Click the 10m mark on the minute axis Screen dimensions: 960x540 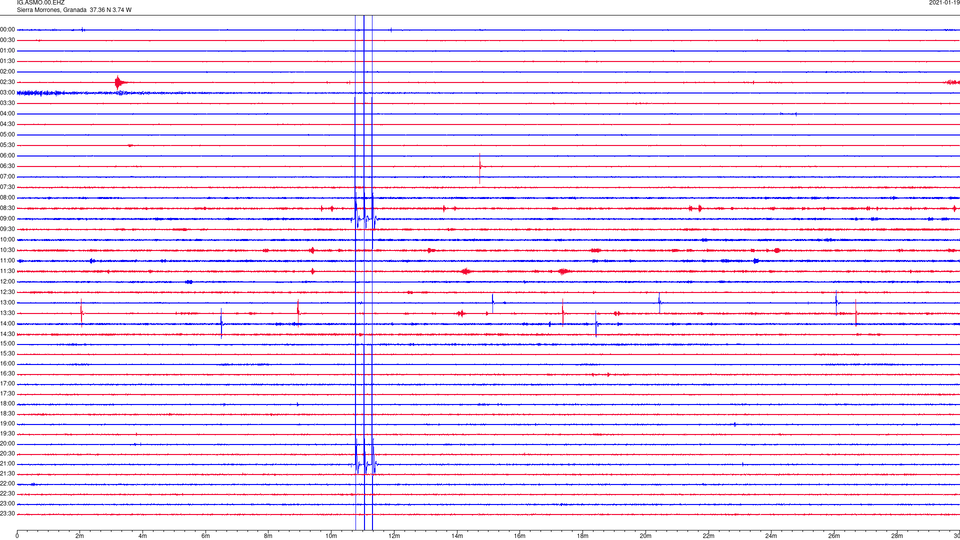click(331, 536)
